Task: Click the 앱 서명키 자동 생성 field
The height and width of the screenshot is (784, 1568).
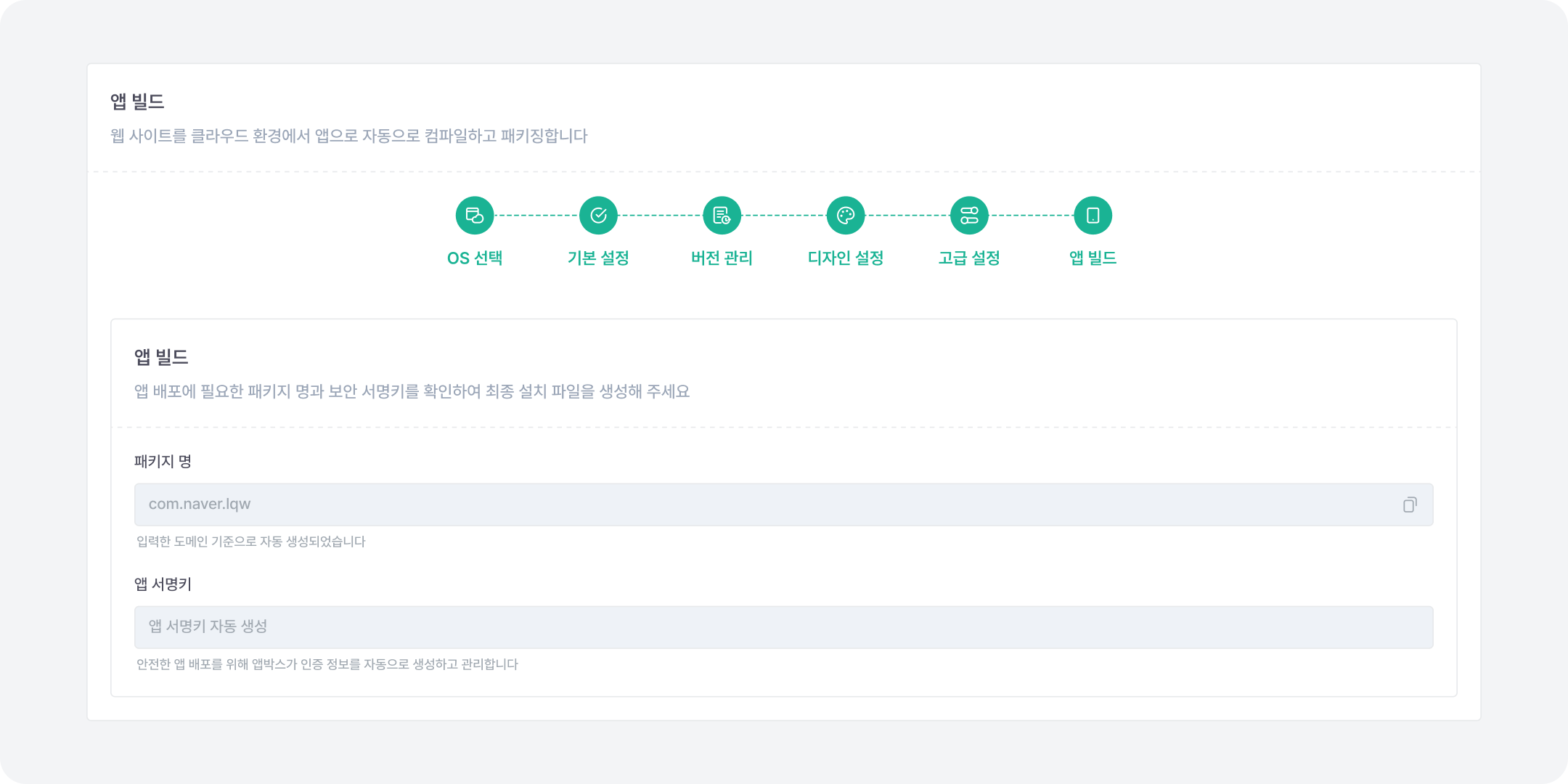Action: coord(784,627)
